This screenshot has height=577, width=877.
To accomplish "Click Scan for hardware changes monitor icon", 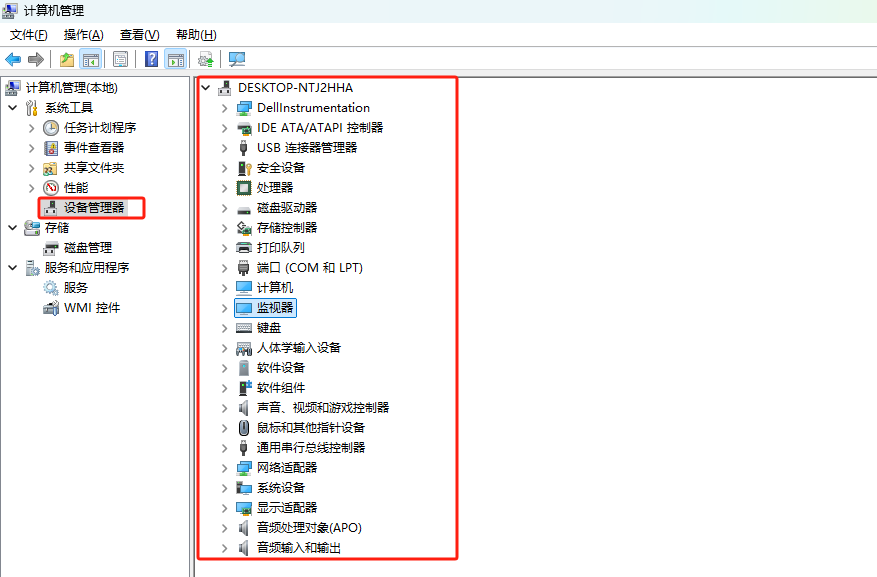I will point(237,59).
